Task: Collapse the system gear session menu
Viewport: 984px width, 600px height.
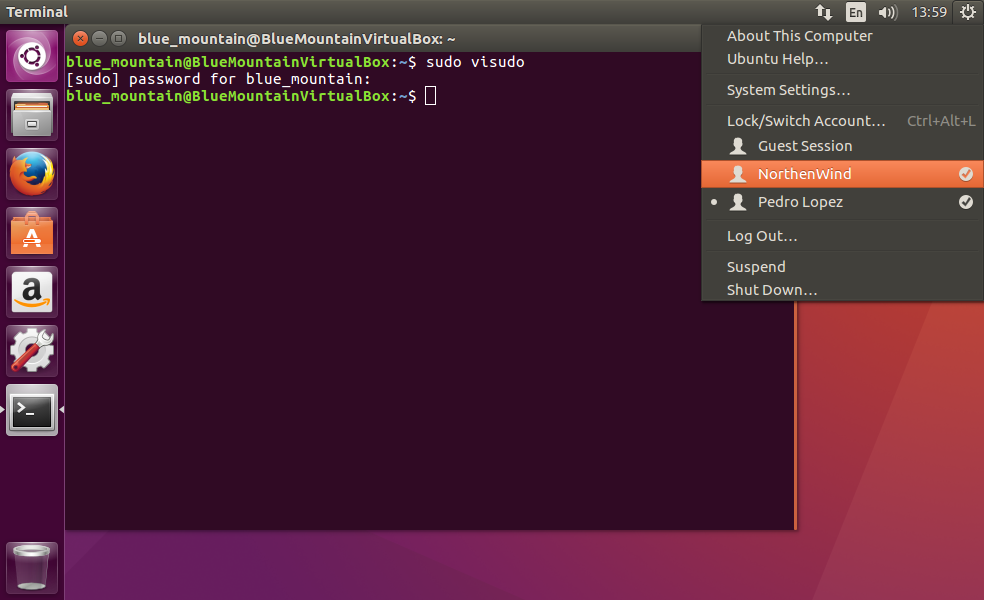Action: (x=966, y=12)
